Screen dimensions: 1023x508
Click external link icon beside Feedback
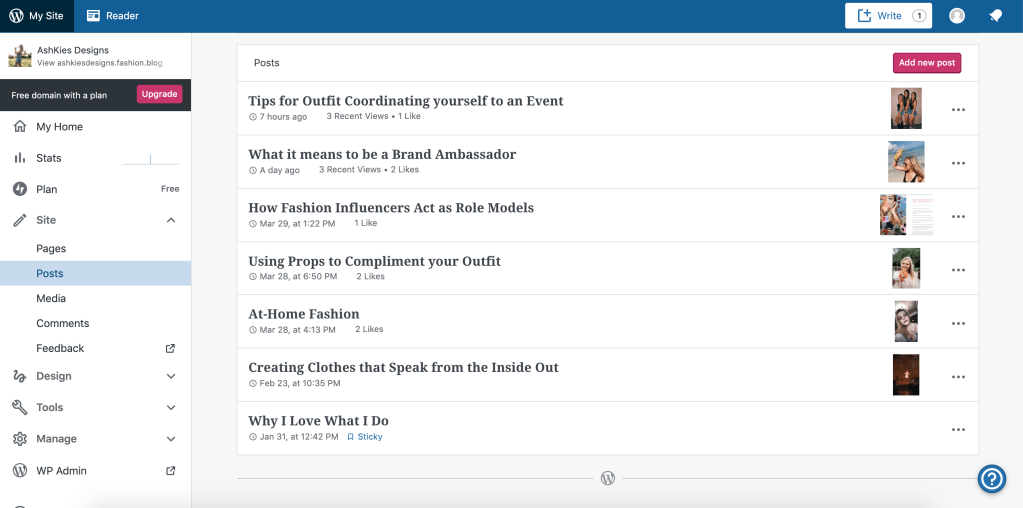tap(170, 348)
